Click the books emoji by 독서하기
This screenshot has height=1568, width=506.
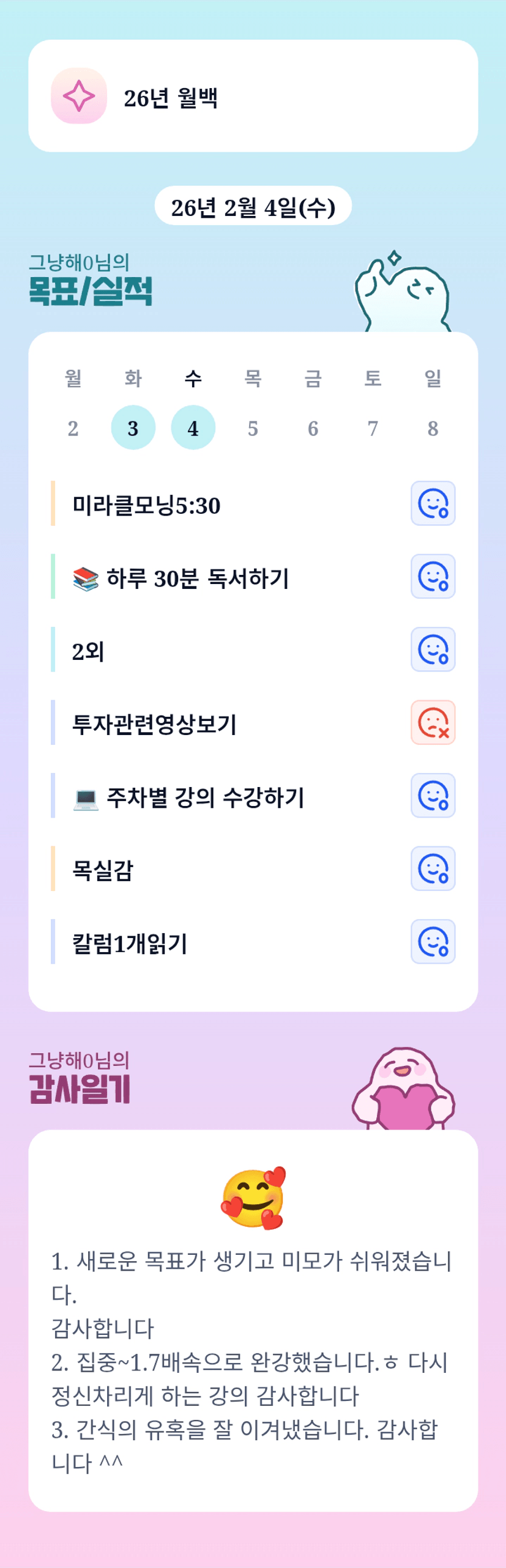tap(86, 579)
